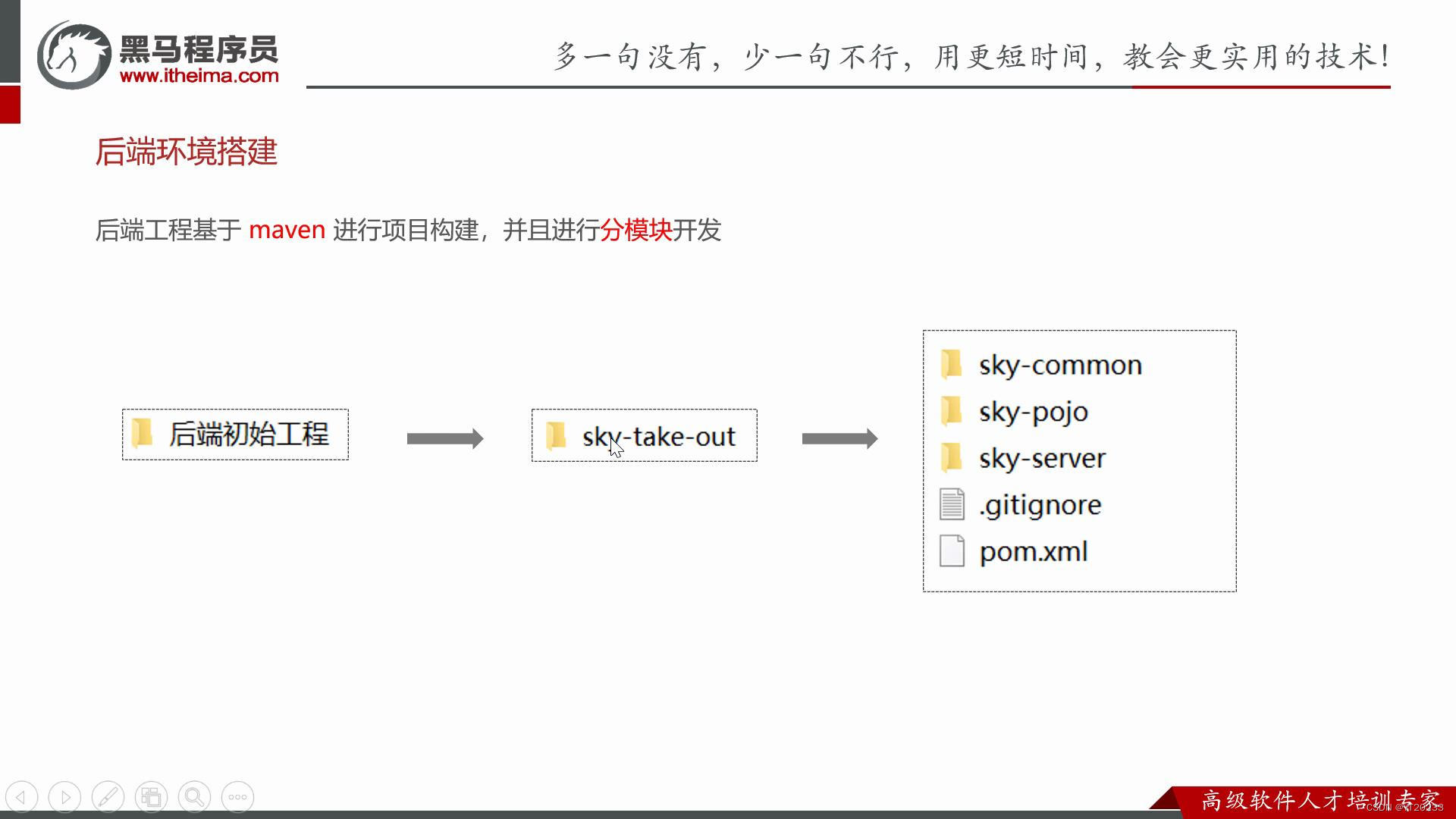The width and height of the screenshot is (1456, 819).
Task: Open the pen pointer tools
Action: pos(108,797)
